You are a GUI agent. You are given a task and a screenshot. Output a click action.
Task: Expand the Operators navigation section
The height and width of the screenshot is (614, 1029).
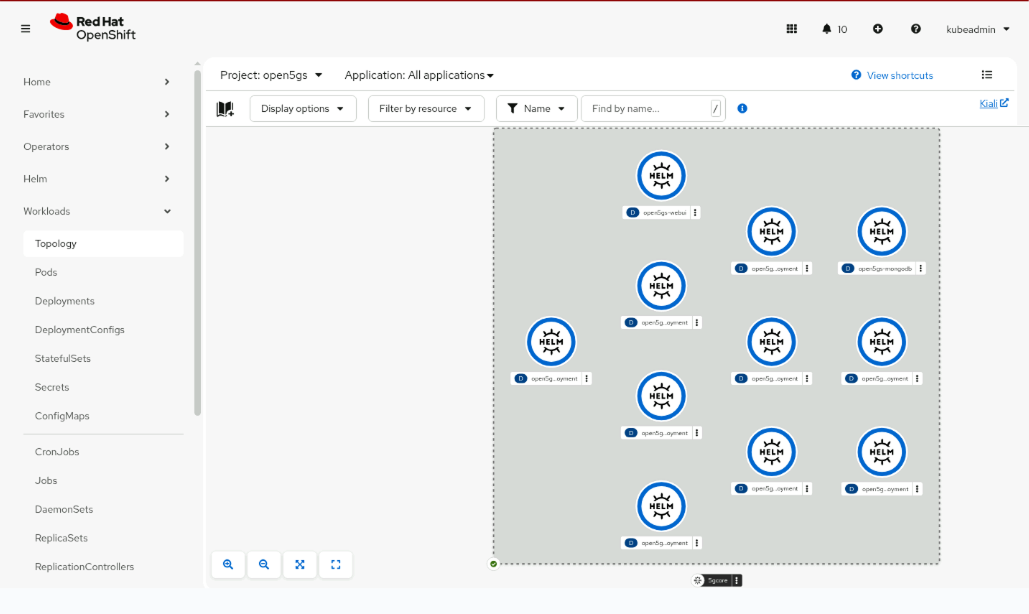point(96,146)
